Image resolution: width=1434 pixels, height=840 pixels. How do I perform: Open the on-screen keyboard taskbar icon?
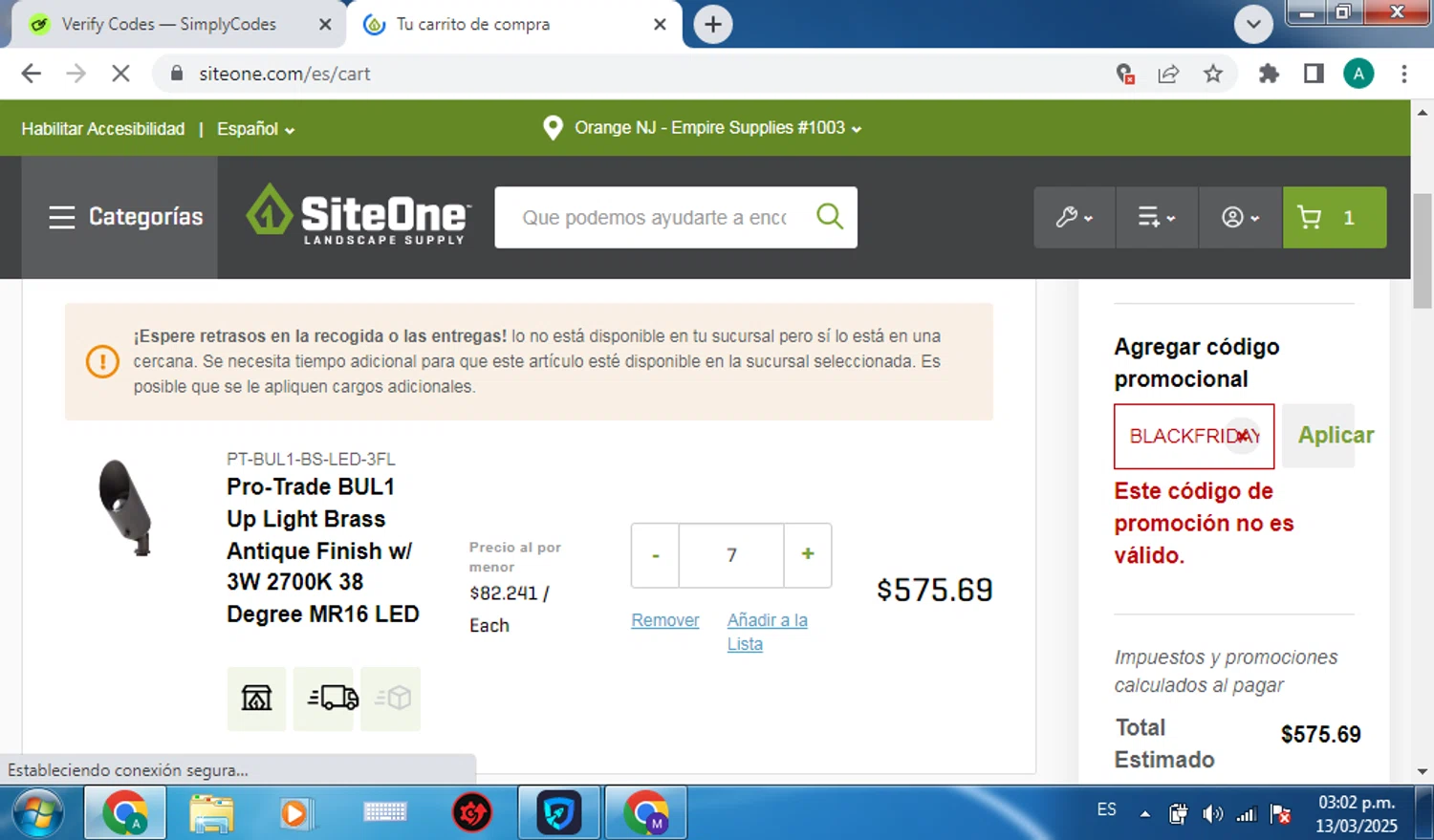point(385,813)
